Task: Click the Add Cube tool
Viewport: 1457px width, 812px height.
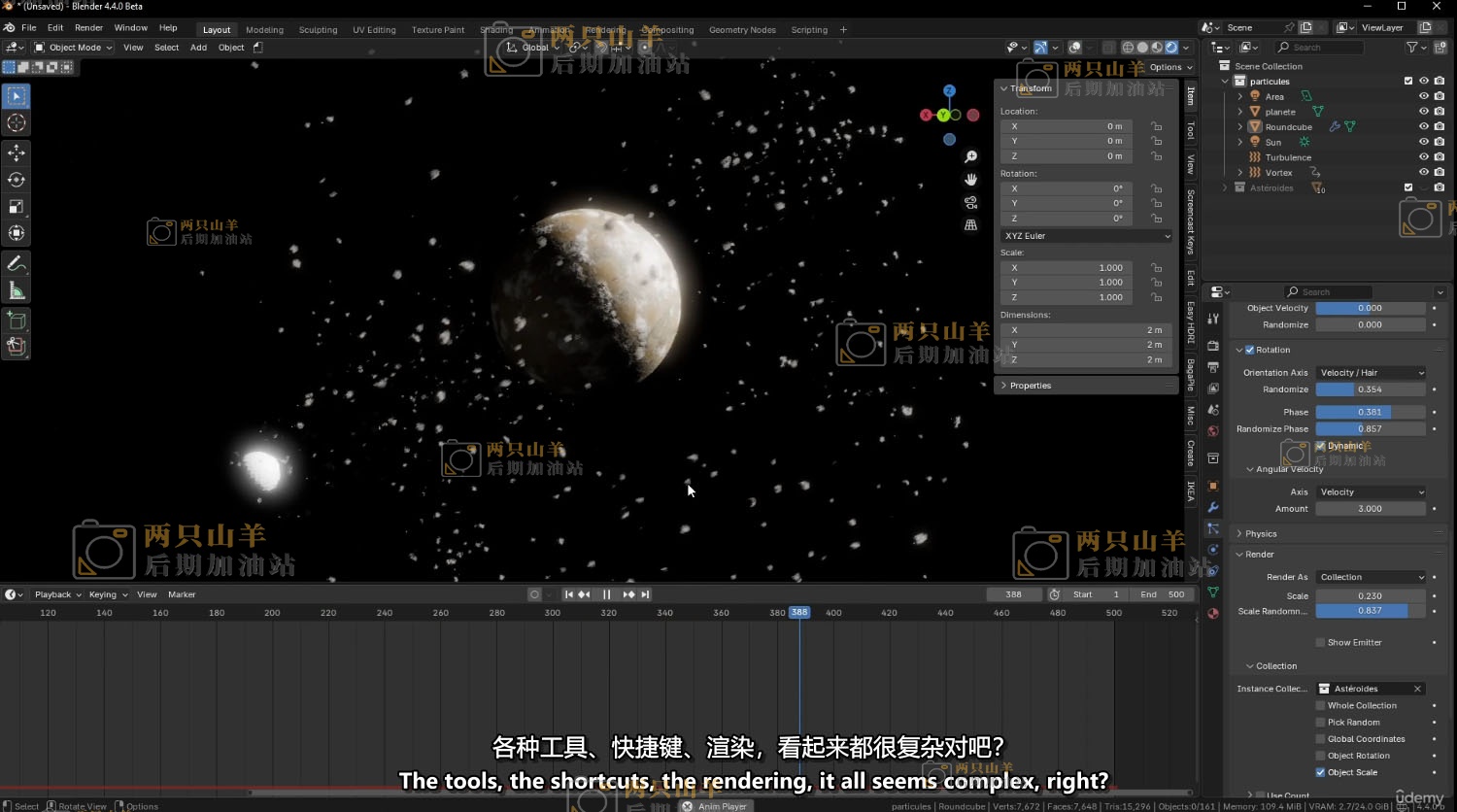Action: point(17,321)
